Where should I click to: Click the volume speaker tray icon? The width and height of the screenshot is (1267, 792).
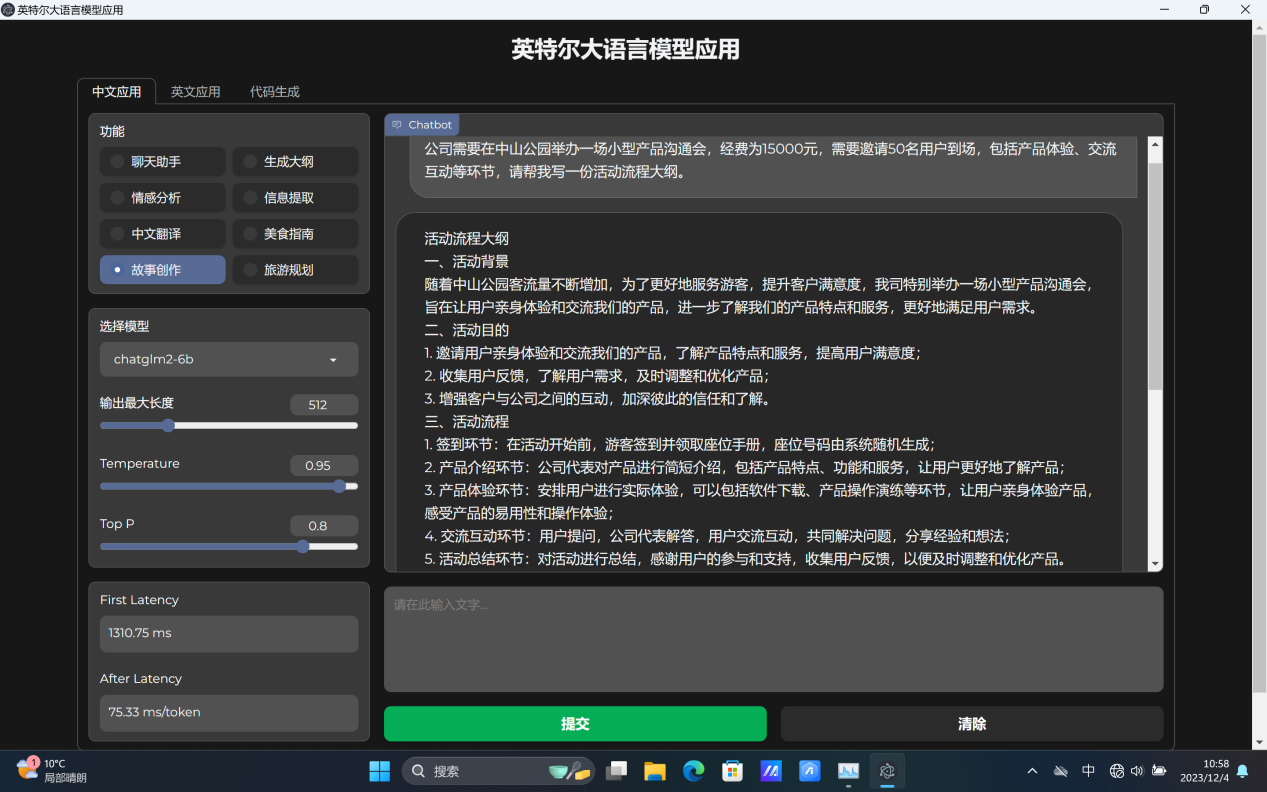point(1137,771)
